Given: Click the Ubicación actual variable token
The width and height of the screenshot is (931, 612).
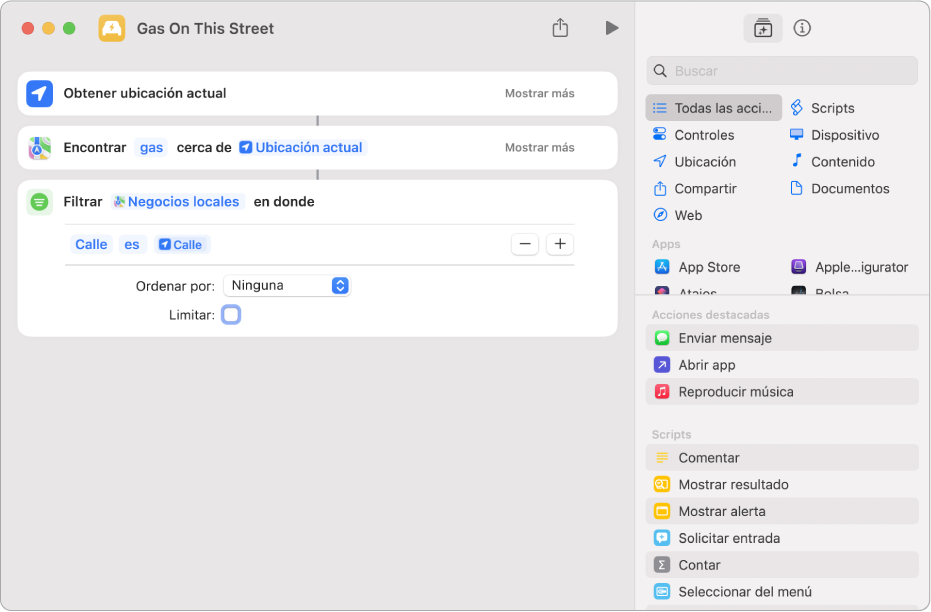Looking at the screenshot, I should (302, 147).
